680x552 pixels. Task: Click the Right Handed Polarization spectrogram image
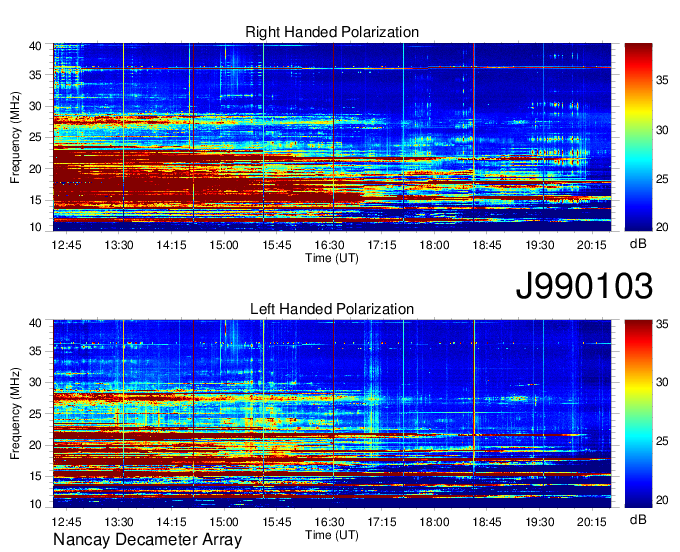point(332,137)
